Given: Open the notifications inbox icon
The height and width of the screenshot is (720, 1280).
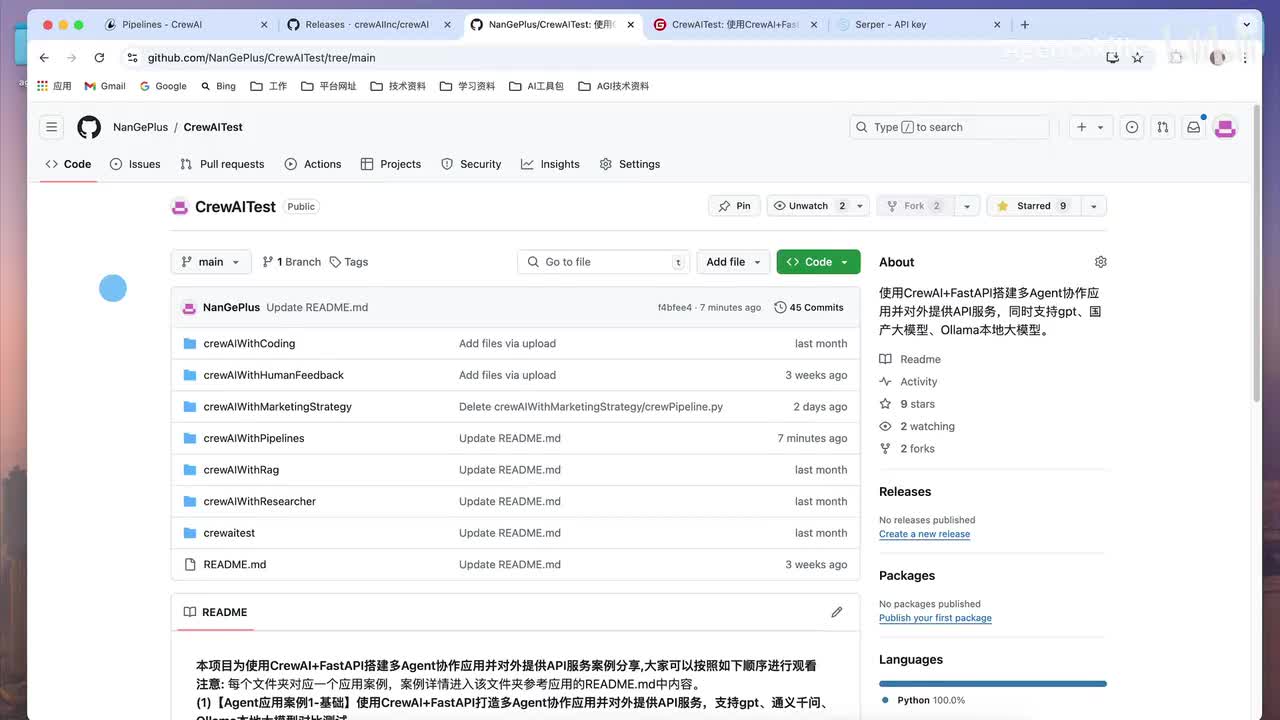Looking at the screenshot, I should 1193,127.
